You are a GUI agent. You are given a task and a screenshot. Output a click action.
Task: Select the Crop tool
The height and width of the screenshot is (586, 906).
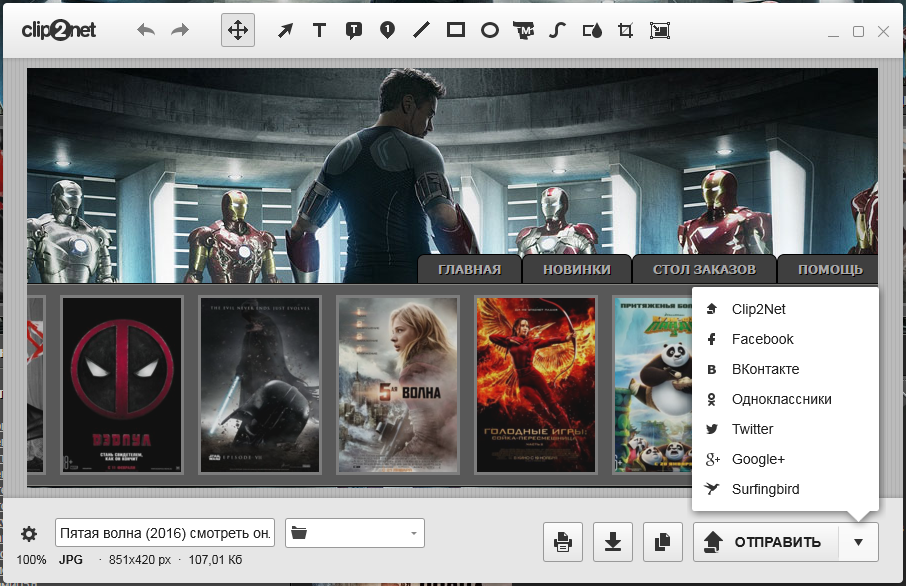coord(626,30)
